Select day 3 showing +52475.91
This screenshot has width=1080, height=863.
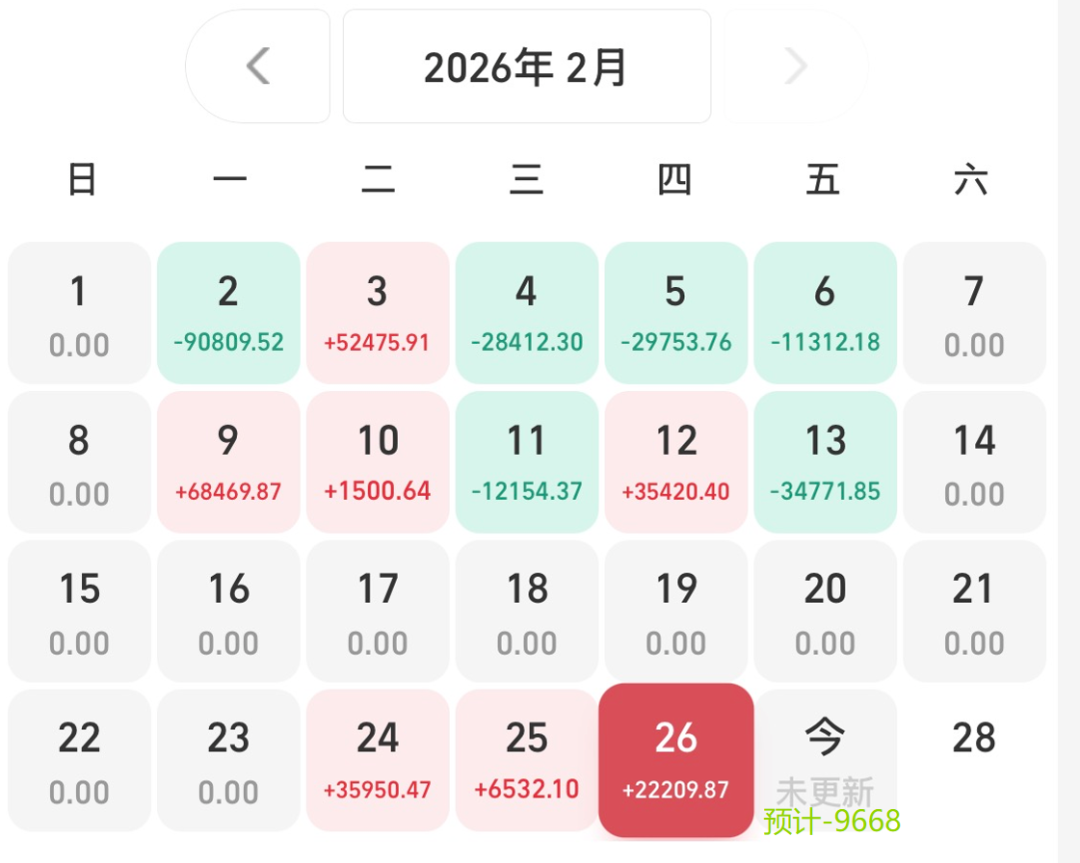click(x=377, y=313)
